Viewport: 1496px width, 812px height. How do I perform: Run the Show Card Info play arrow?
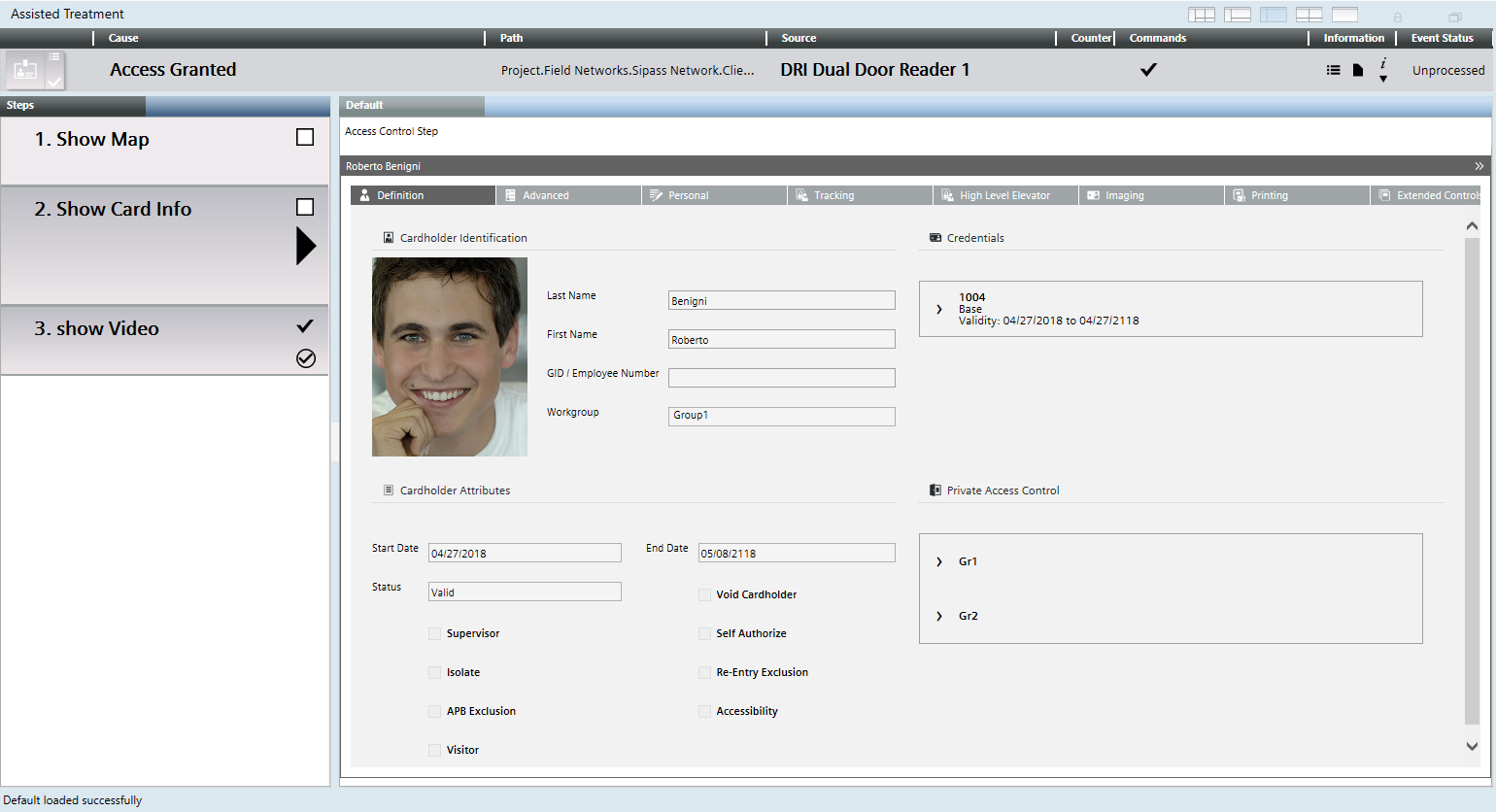(x=306, y=246)
